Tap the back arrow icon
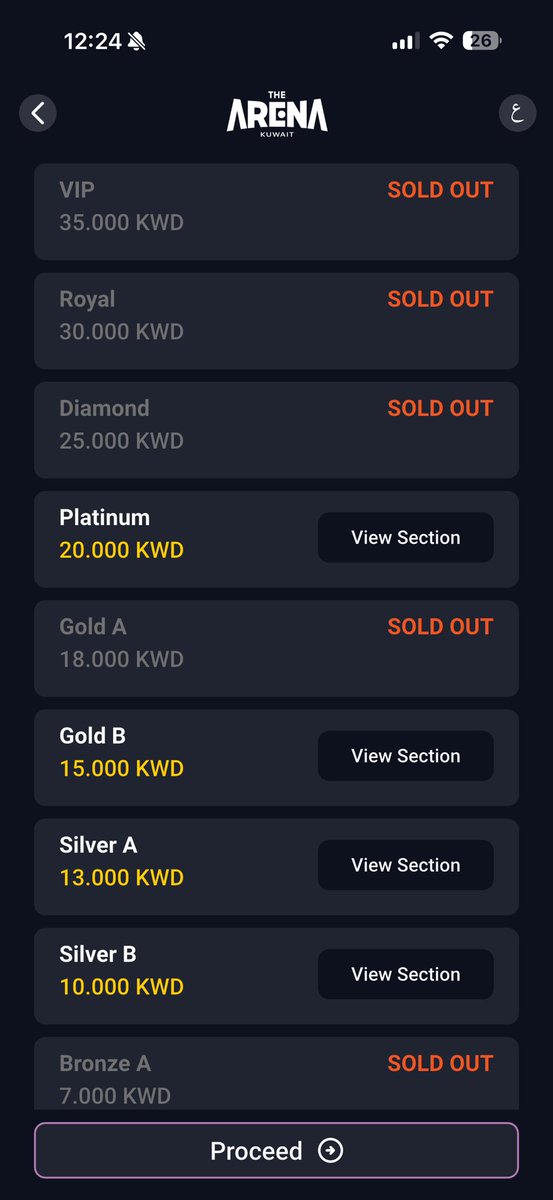 tap(38, 113)
